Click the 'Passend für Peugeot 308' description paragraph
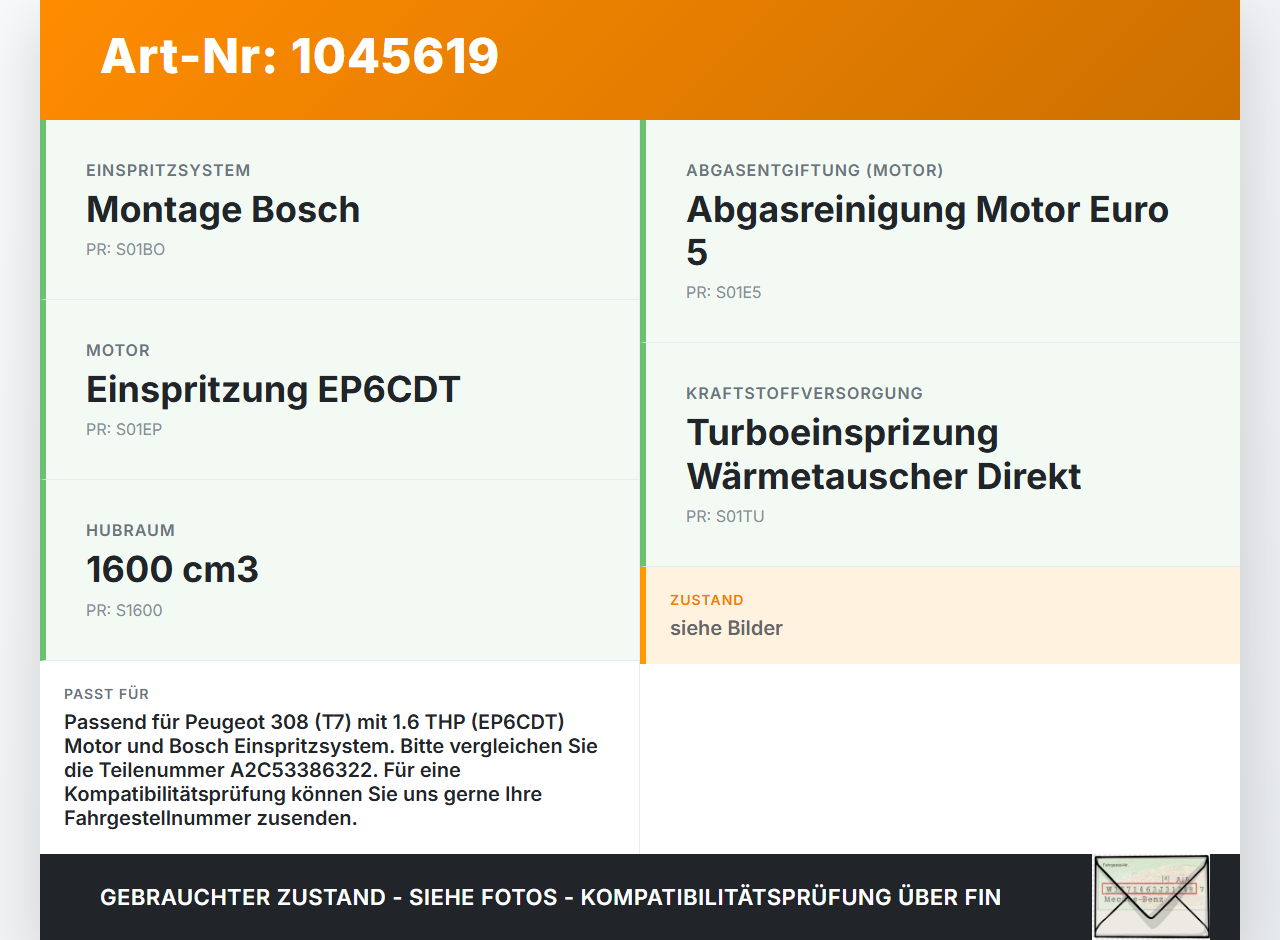Viewport: 1280px width, 940px height. (x=331, y=770)
